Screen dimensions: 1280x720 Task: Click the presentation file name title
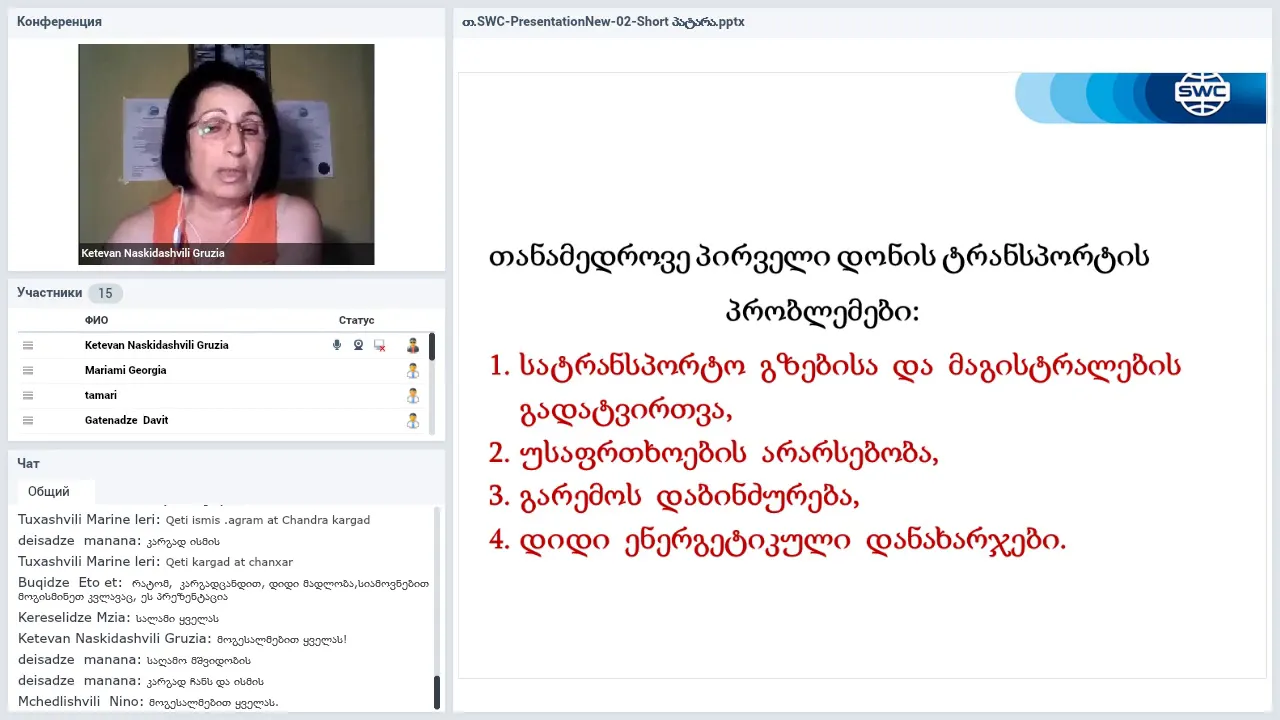603,22
